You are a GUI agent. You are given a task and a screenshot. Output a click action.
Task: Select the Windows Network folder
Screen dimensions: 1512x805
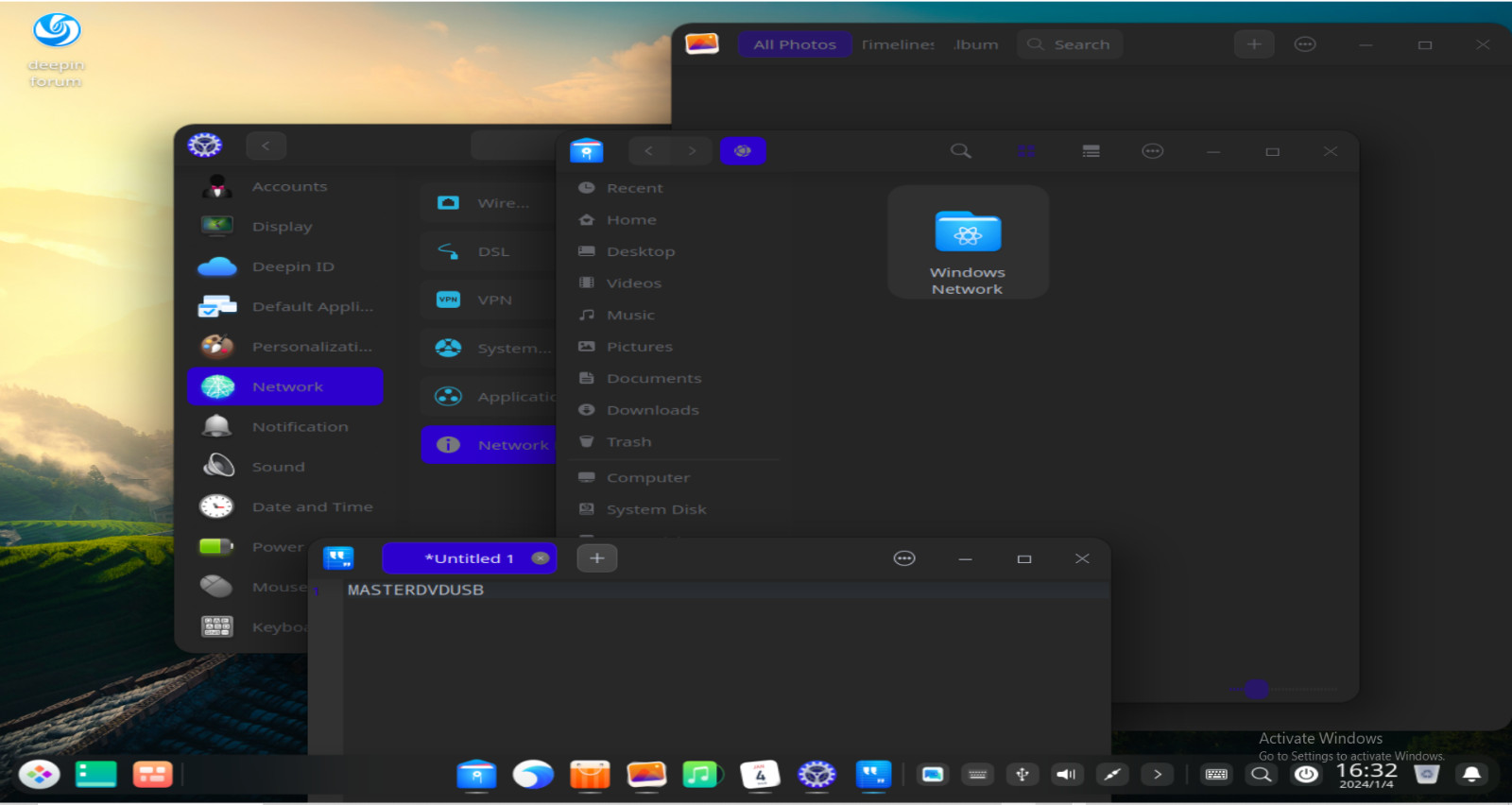pos(968,243)
